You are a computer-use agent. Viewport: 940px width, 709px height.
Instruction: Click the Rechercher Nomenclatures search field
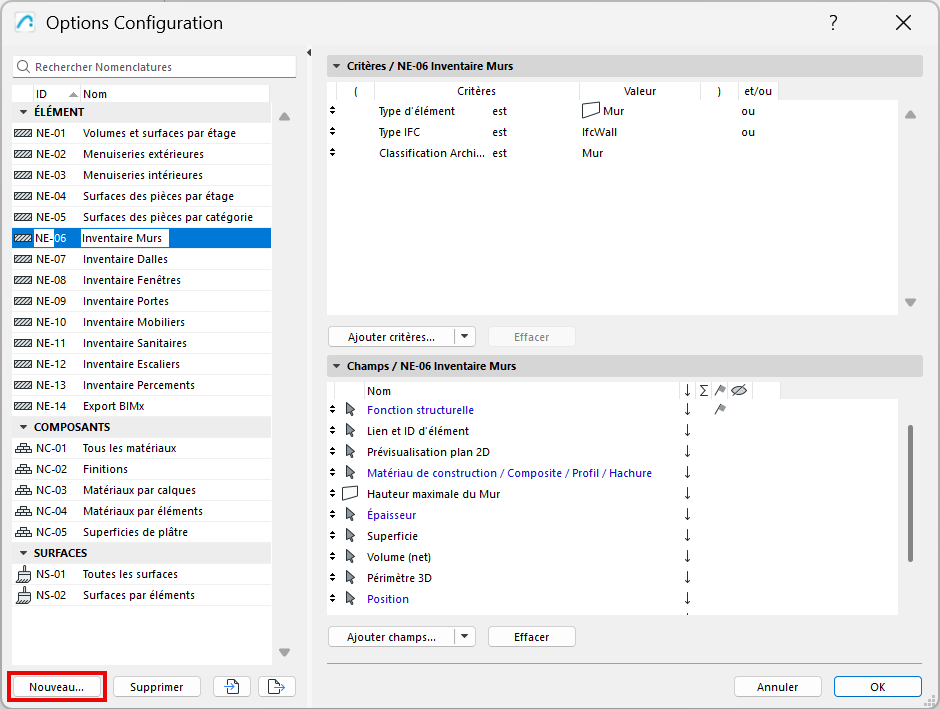click(160, 67)
